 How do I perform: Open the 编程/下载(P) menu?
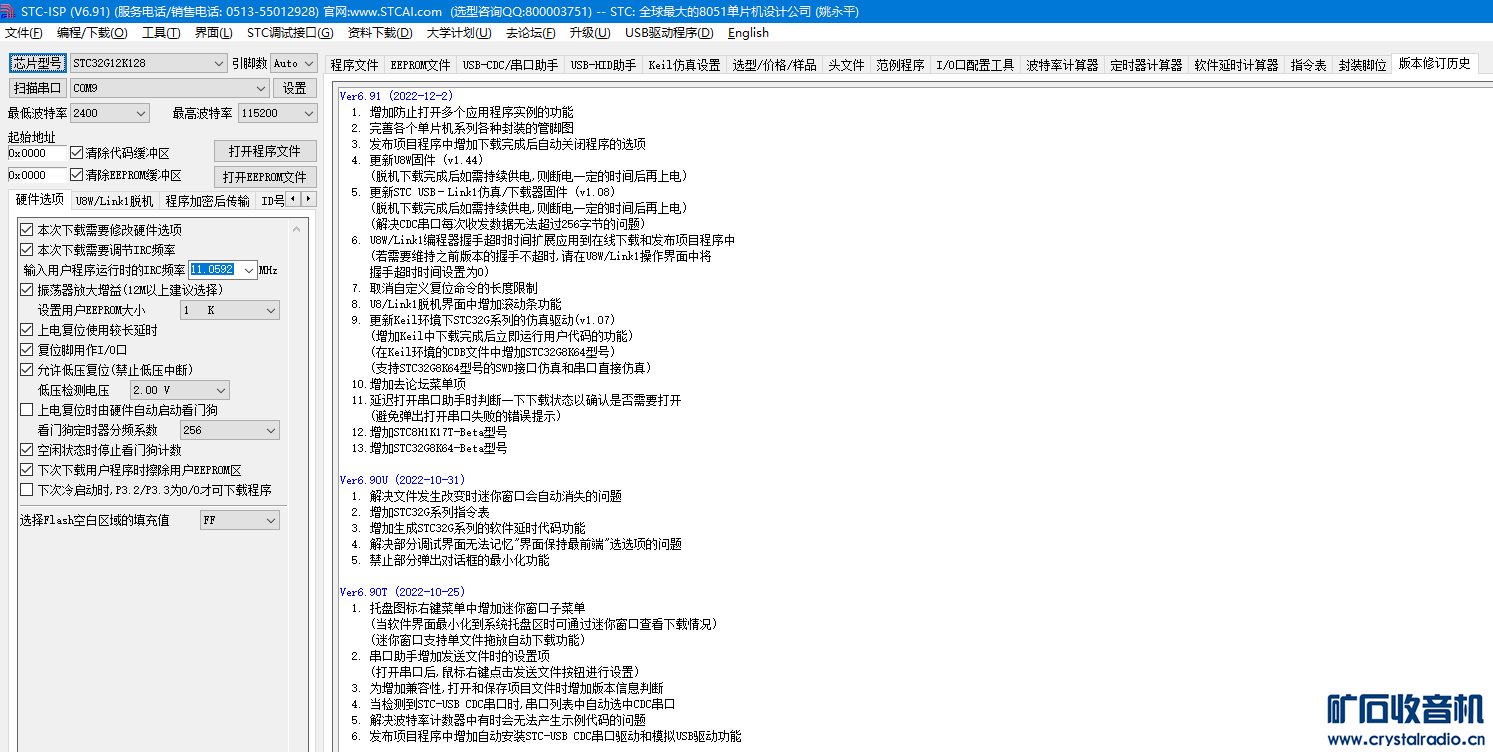(92, 33)
